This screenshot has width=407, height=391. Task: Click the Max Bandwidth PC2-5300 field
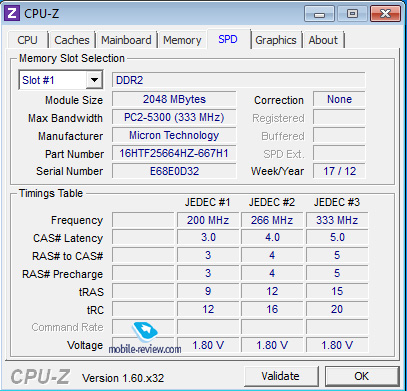point(174,117)
